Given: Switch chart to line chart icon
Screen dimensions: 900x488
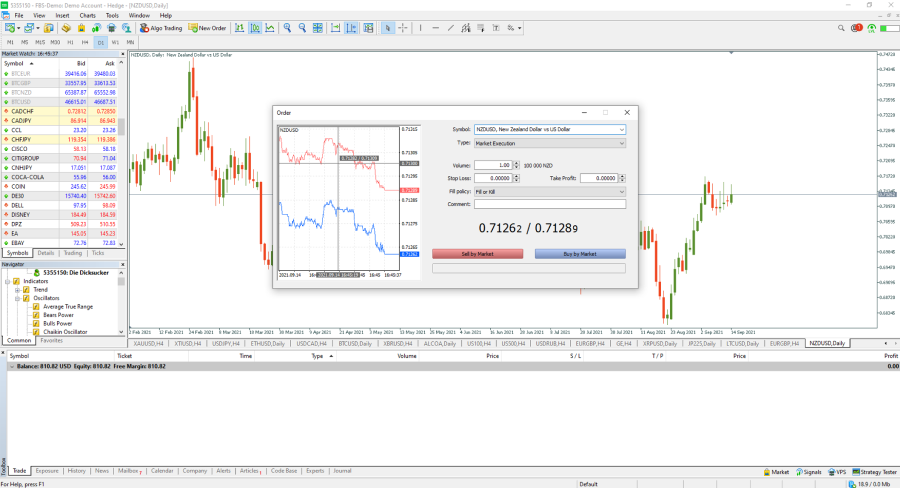Looking at the screenshot, I should (271, 28).
